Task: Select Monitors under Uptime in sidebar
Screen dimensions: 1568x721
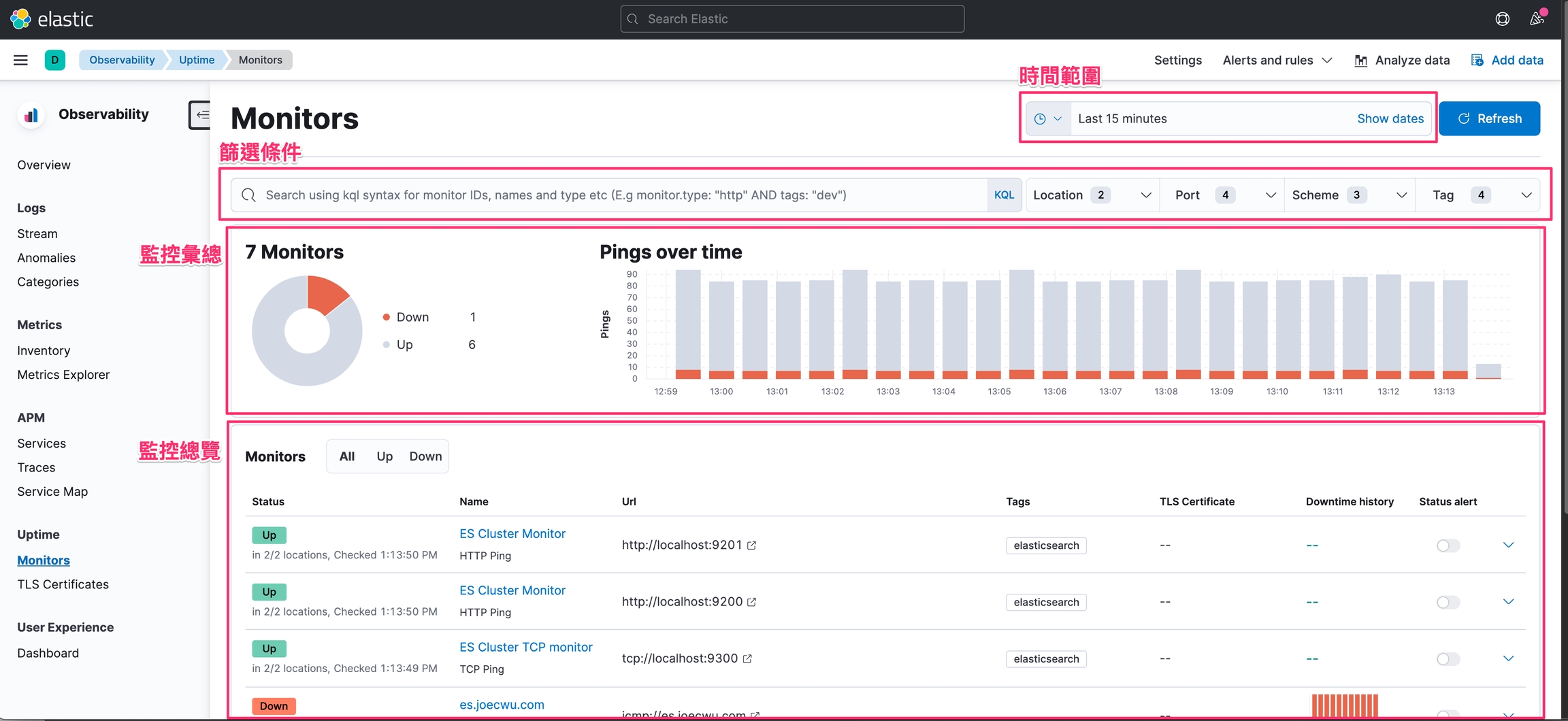Action: (44, 560)
